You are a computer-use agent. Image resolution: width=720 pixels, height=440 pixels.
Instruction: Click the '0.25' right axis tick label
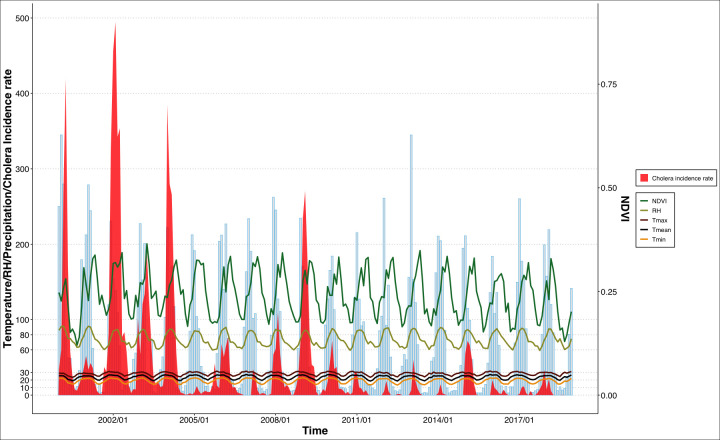(609, 292)
